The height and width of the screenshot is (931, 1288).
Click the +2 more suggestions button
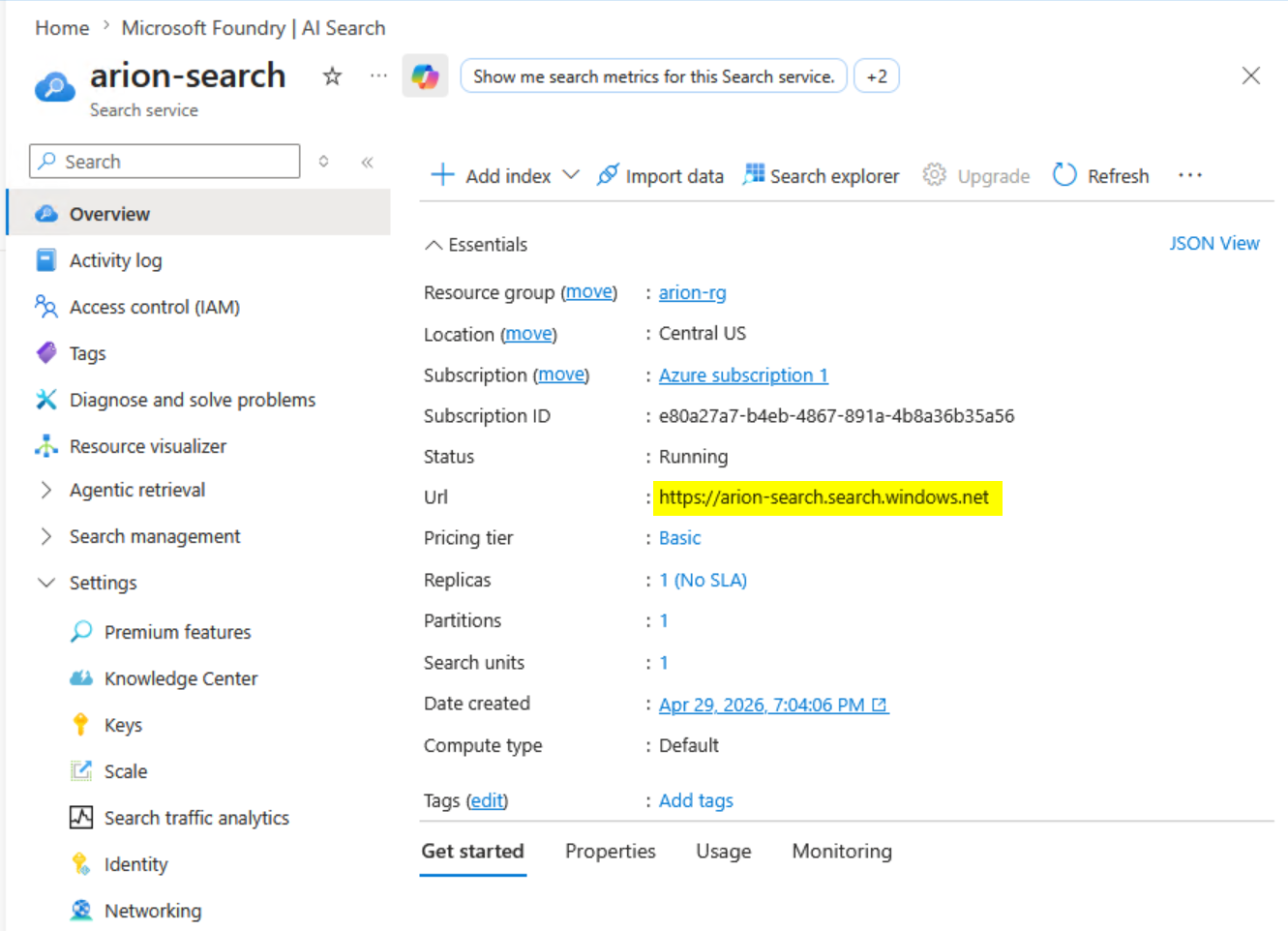coord(877,76)
